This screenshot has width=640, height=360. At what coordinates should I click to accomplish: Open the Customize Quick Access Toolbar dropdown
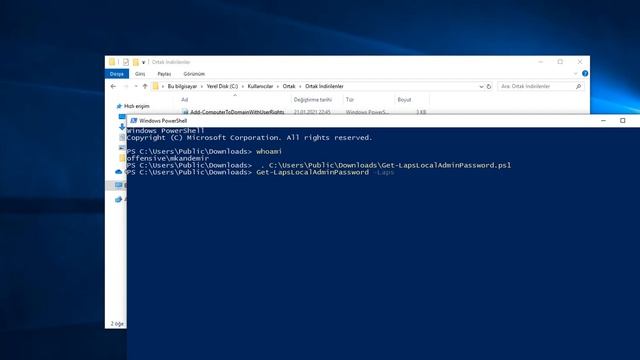pyautogui.click(x=144, y=62)
